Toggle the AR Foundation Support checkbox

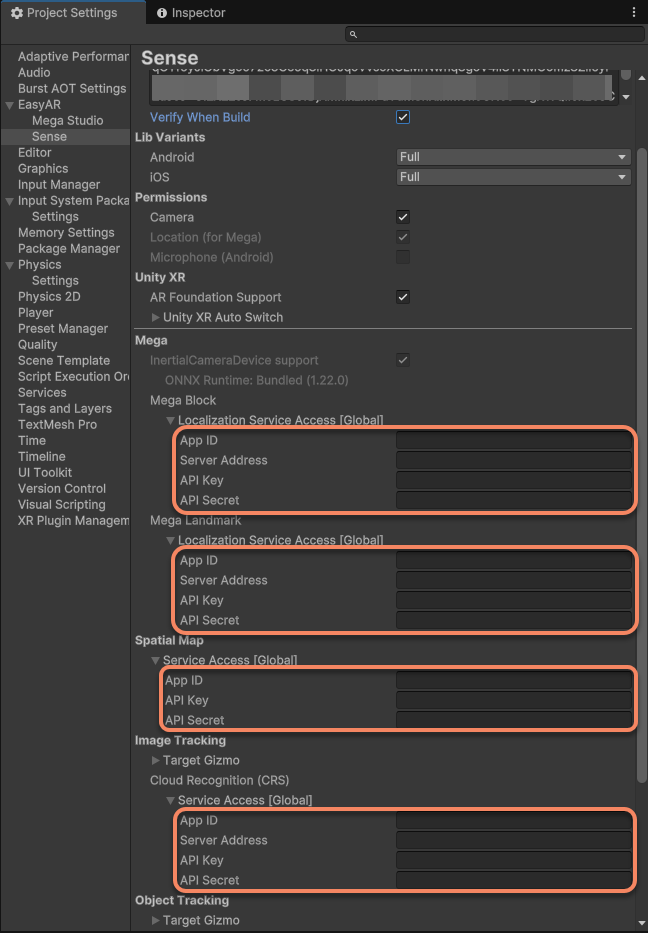point(403,297)
